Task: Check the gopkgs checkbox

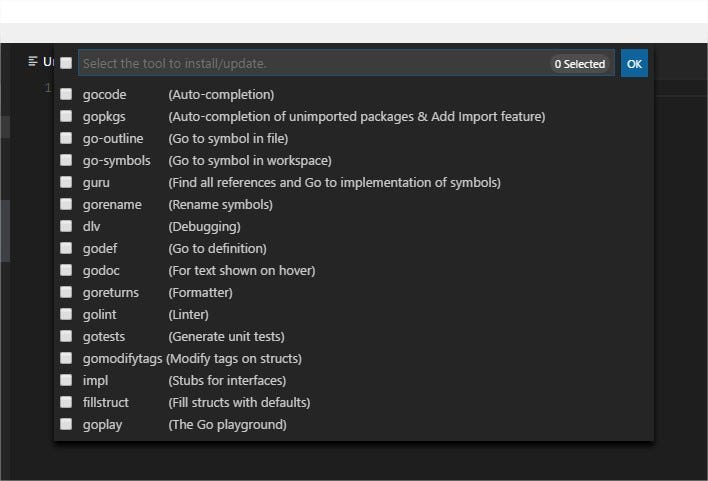Action: pos(66,116)
